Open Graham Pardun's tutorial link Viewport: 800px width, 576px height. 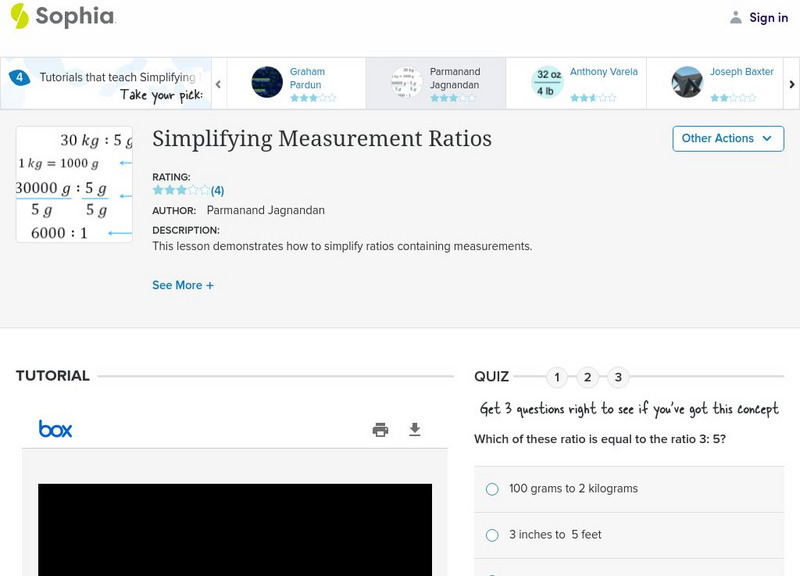(x=305, y=78)
